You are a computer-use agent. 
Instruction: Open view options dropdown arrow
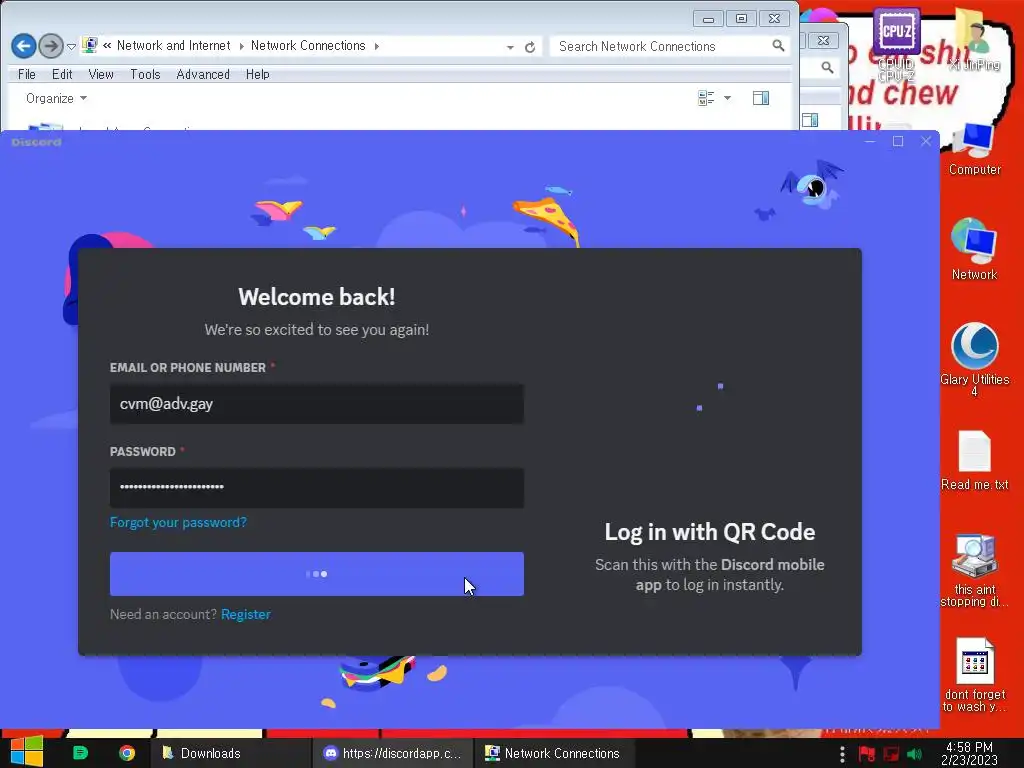(727, 99)
